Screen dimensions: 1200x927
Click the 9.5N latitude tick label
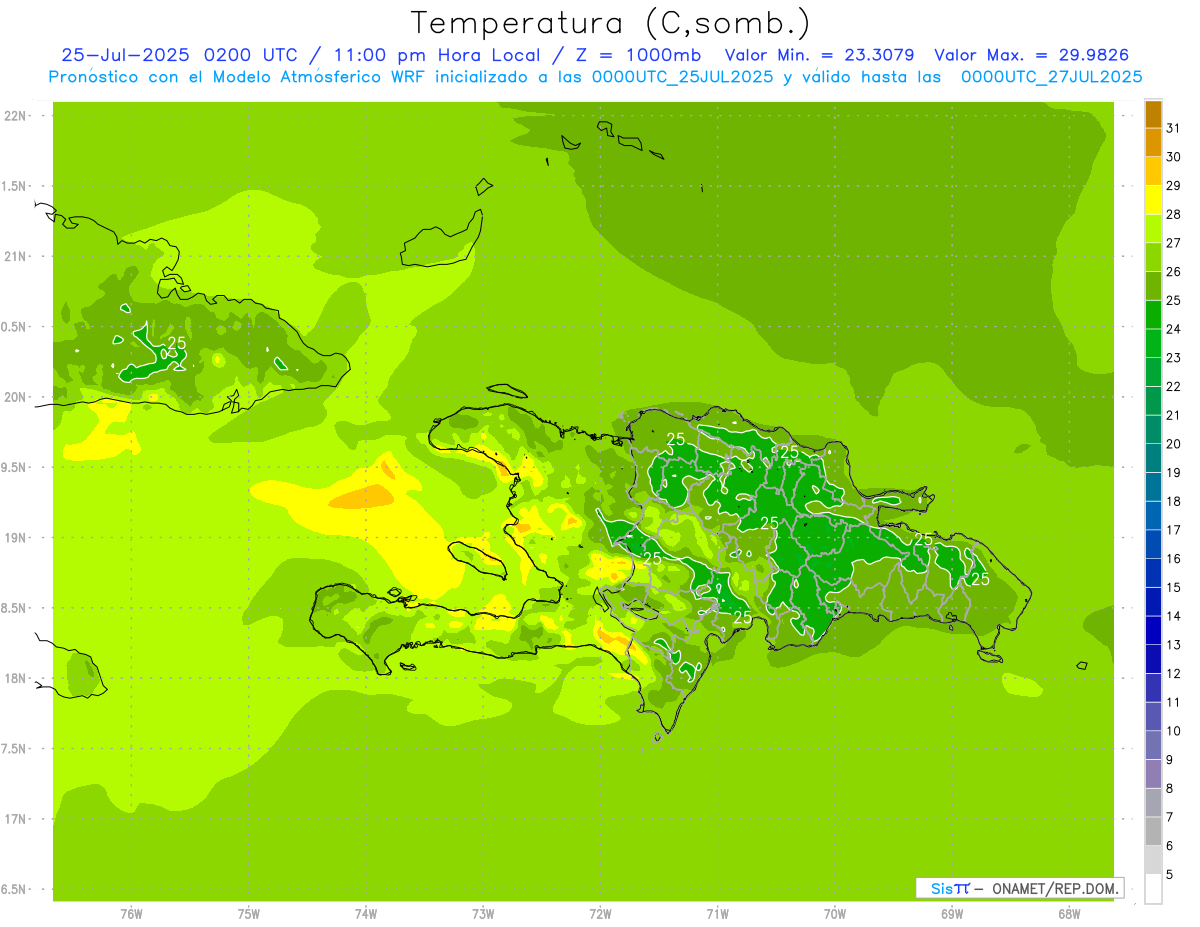click(15, 468)
